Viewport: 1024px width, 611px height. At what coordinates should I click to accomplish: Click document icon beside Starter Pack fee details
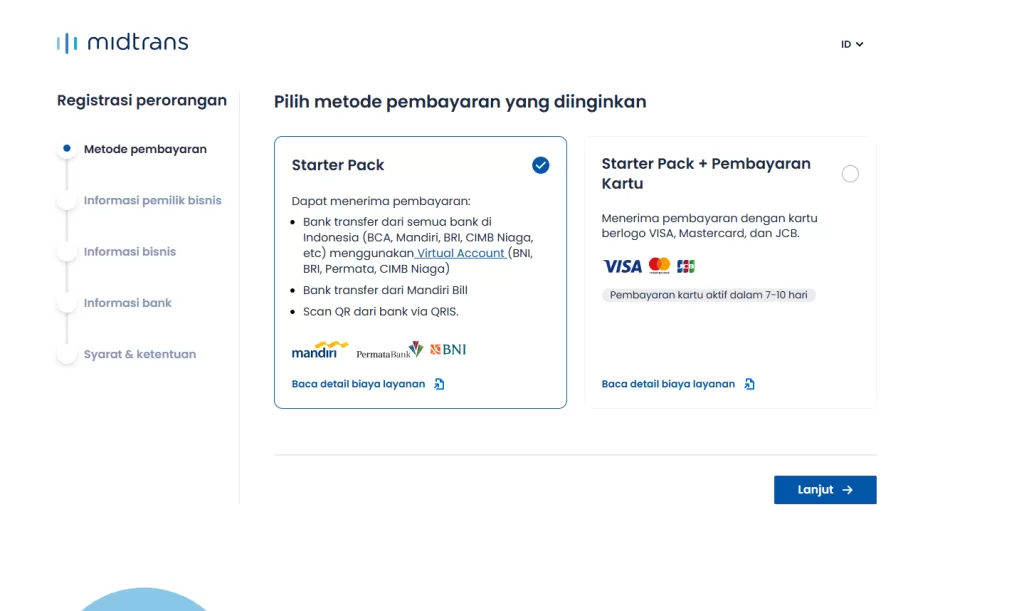click(x=440, y=384)
